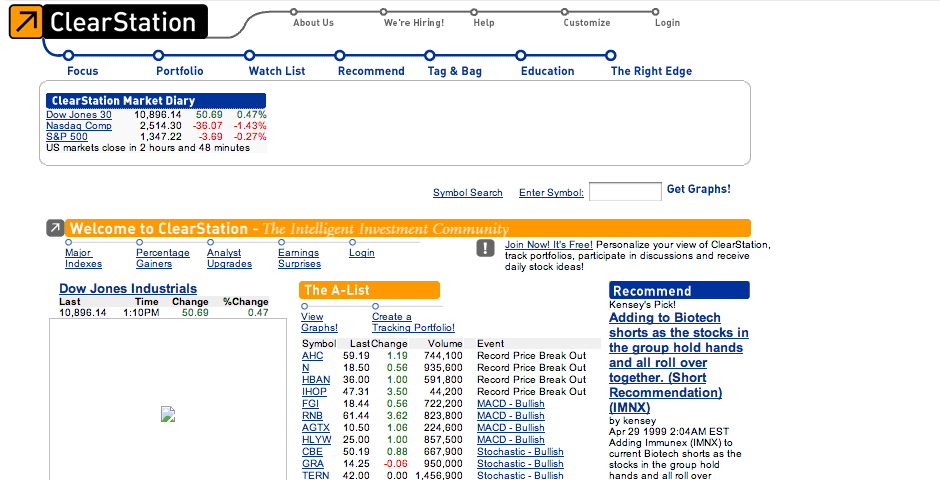Click the Enter Symbol label link
Viewport: 940px width, 480px height.
[x=551, y=192]
